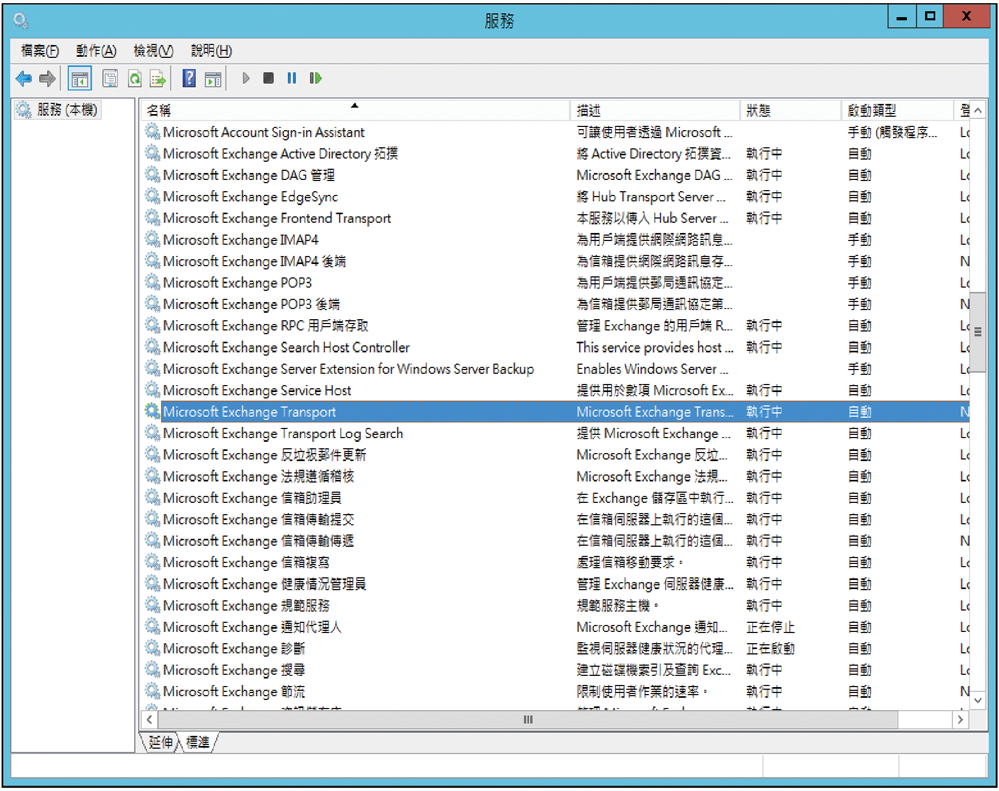Image resolution: width=999 pixels, height=791 pixels.
Task: Click the vertical scrollbar down arrow
Action: click(x=977, y=700)
